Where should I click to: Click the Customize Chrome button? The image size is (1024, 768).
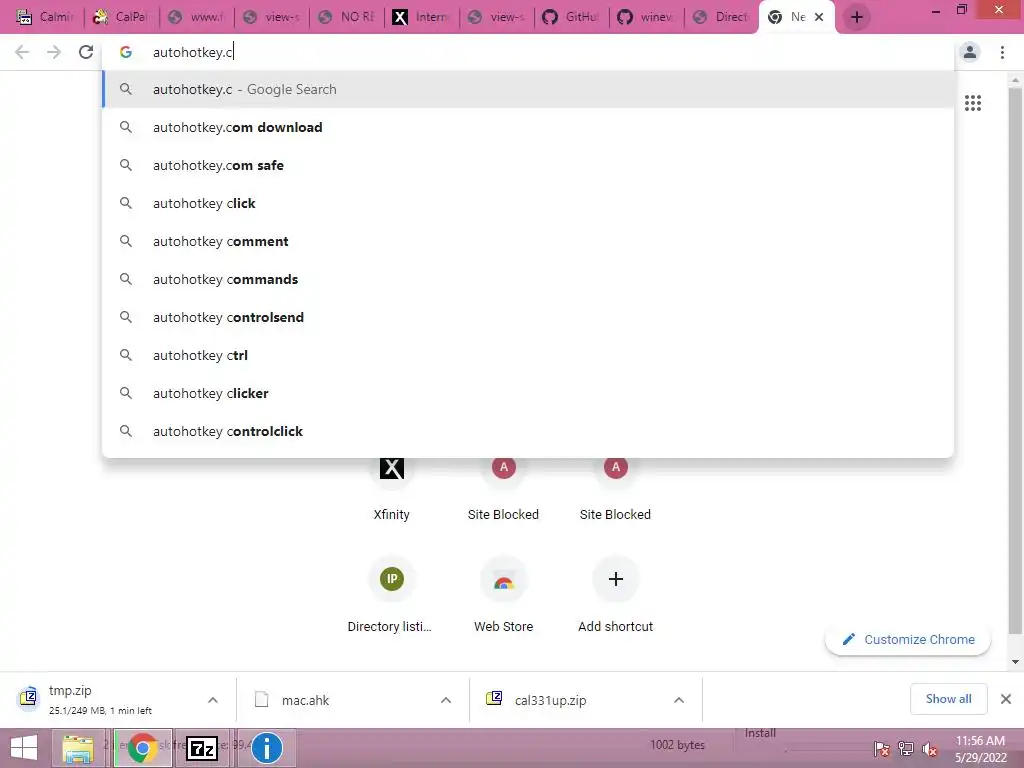pyautogui.click(x=908, y=639)
